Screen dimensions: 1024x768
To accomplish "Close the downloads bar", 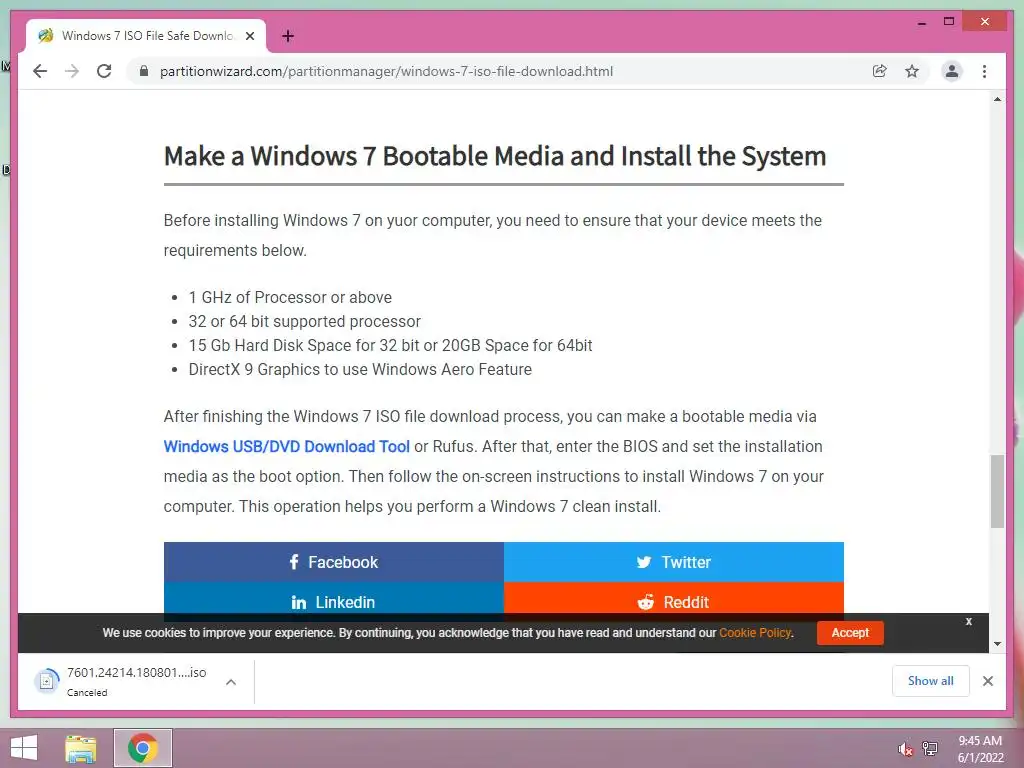I will click(987, 681).
